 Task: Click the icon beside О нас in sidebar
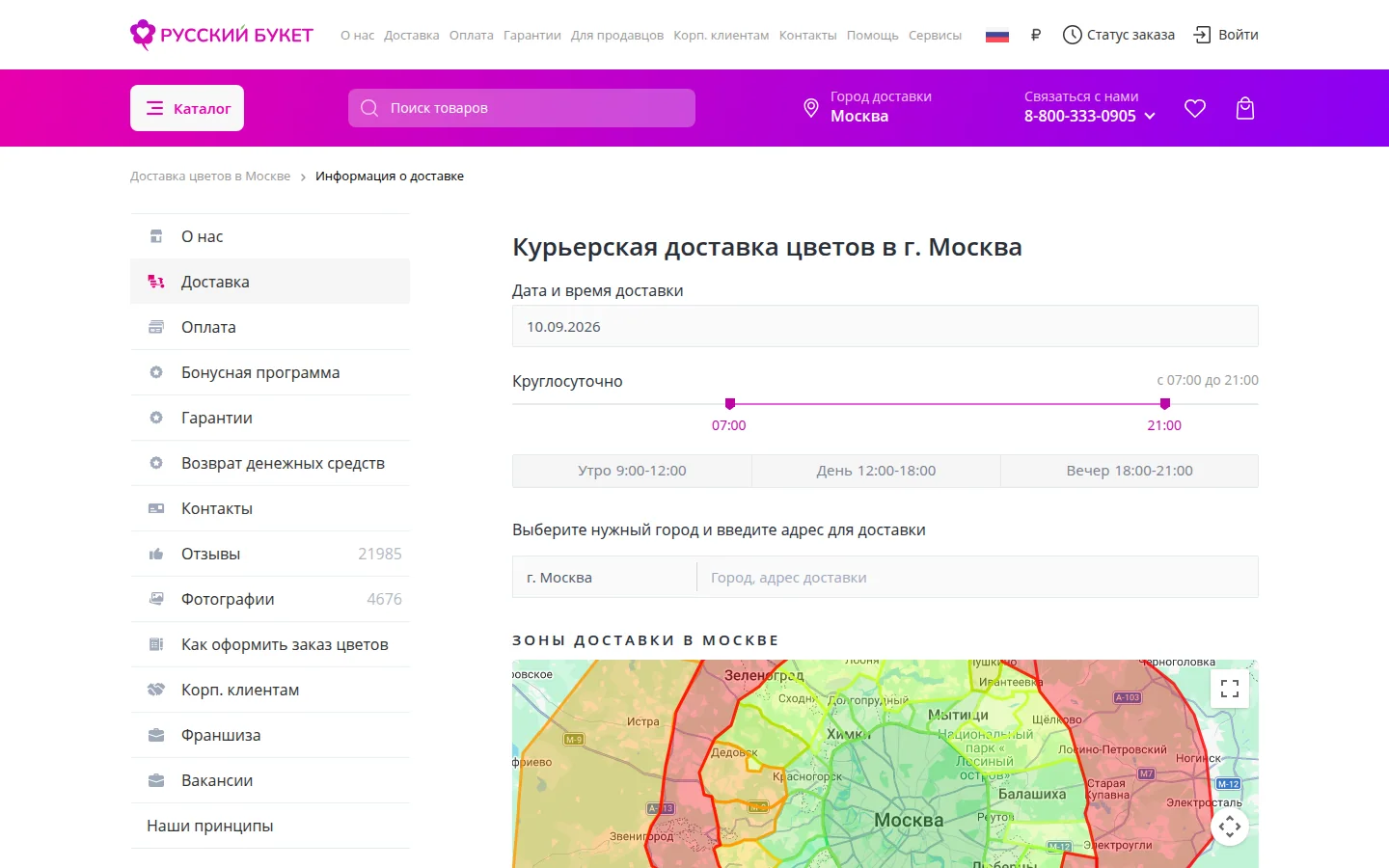pos(156,236)
